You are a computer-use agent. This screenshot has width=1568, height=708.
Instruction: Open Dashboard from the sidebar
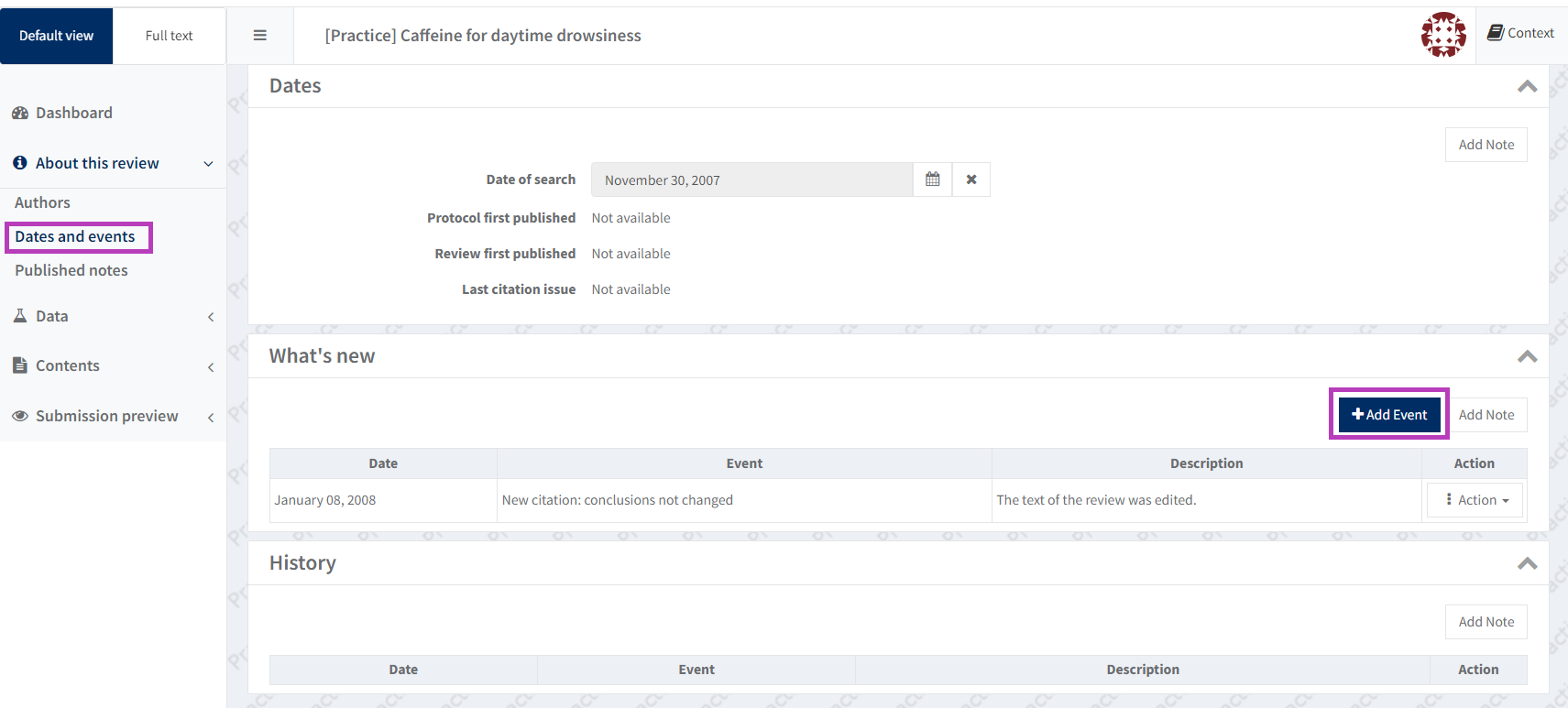click(x=73, y=113)
